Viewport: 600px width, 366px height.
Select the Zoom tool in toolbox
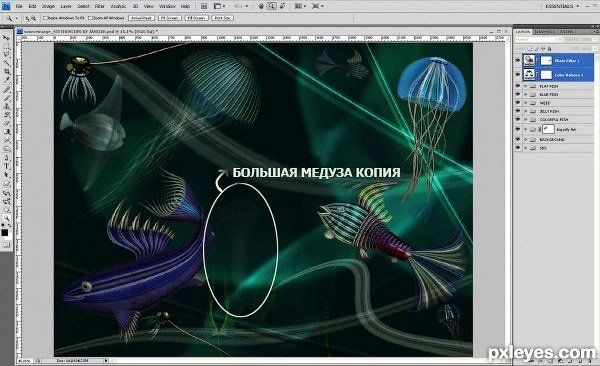click(6, 218)
